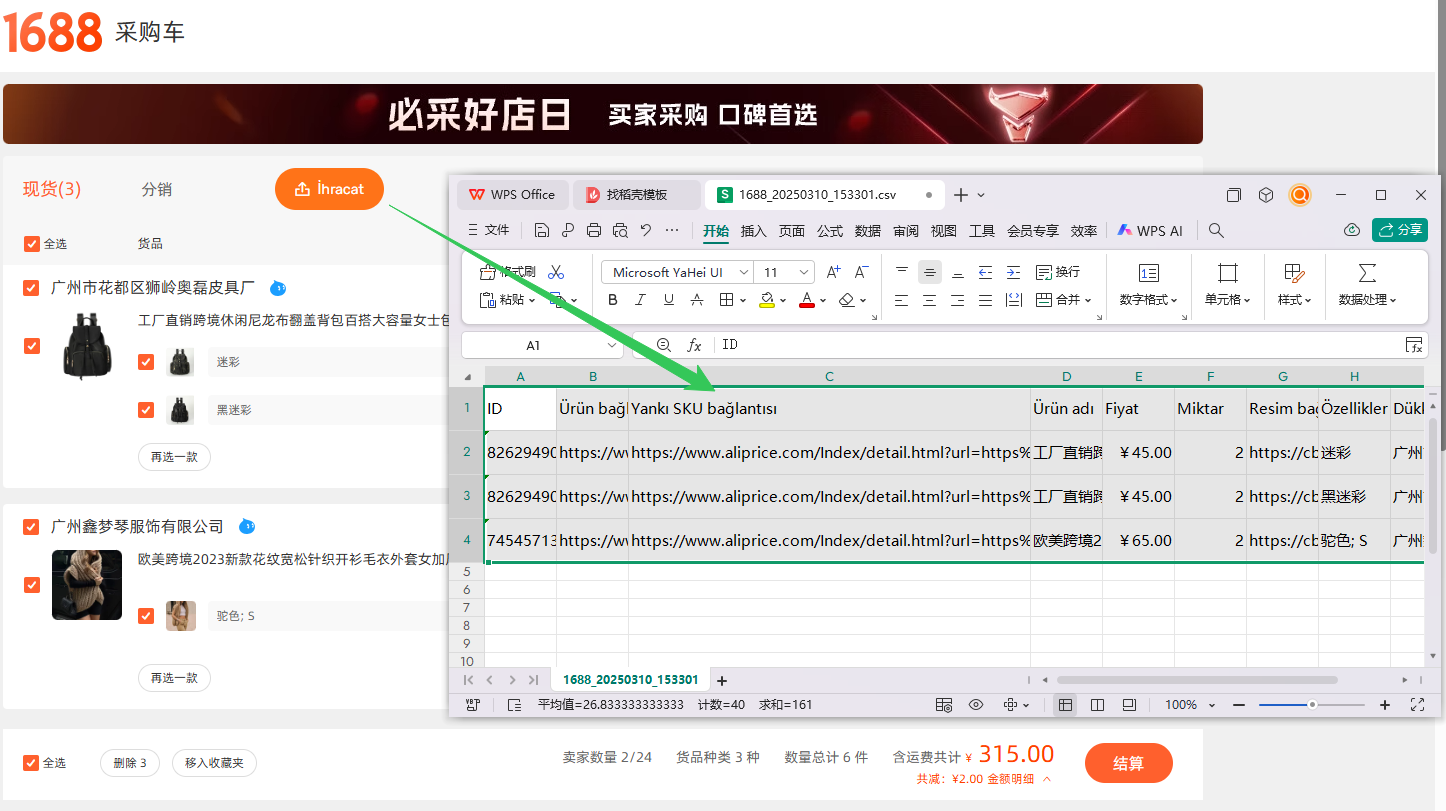Uncheck the 迷彩 variant checkbox
This screenshot has width=1446, height=811.
146,362
